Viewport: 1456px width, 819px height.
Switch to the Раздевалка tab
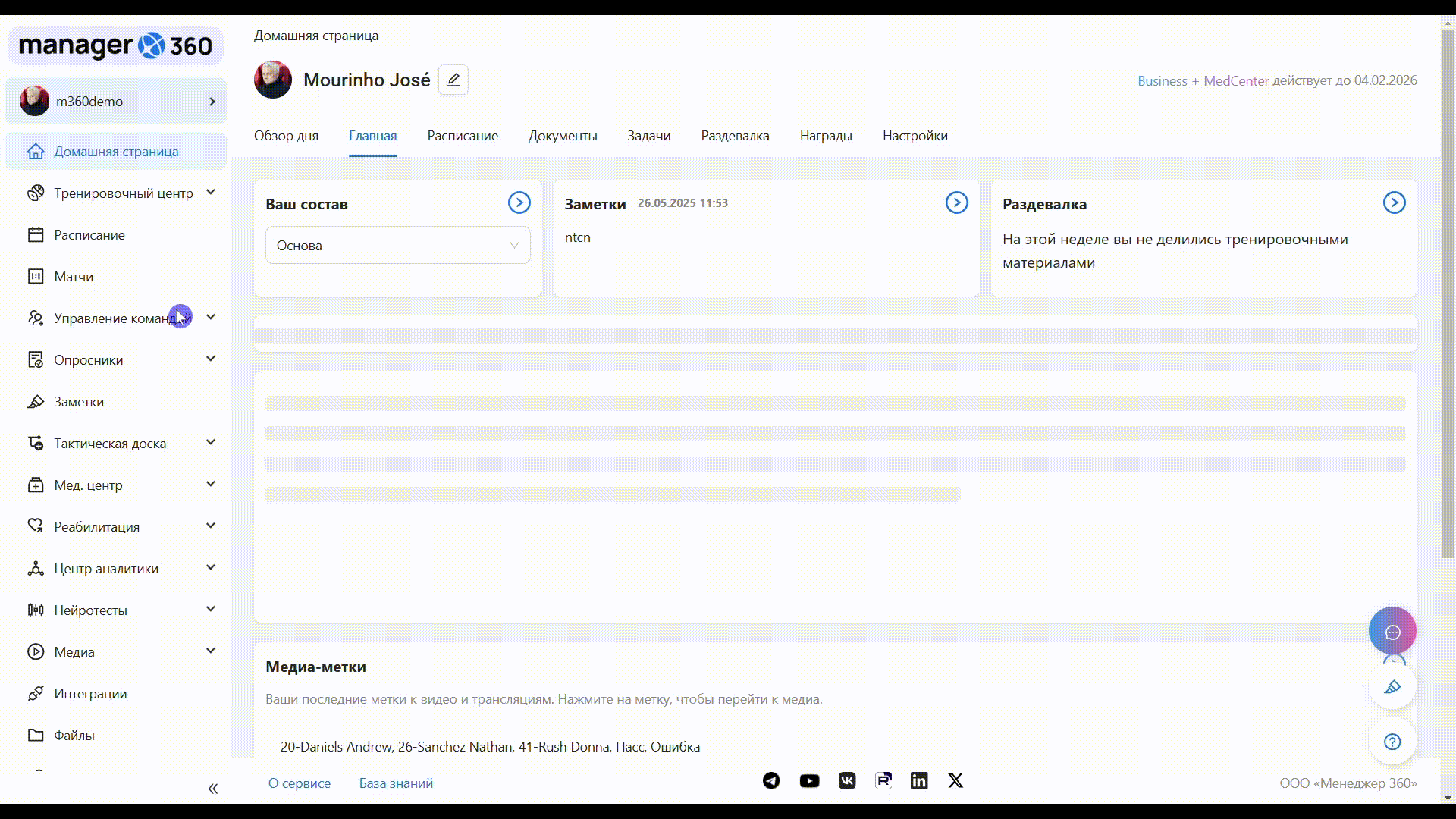pos(734,136)
